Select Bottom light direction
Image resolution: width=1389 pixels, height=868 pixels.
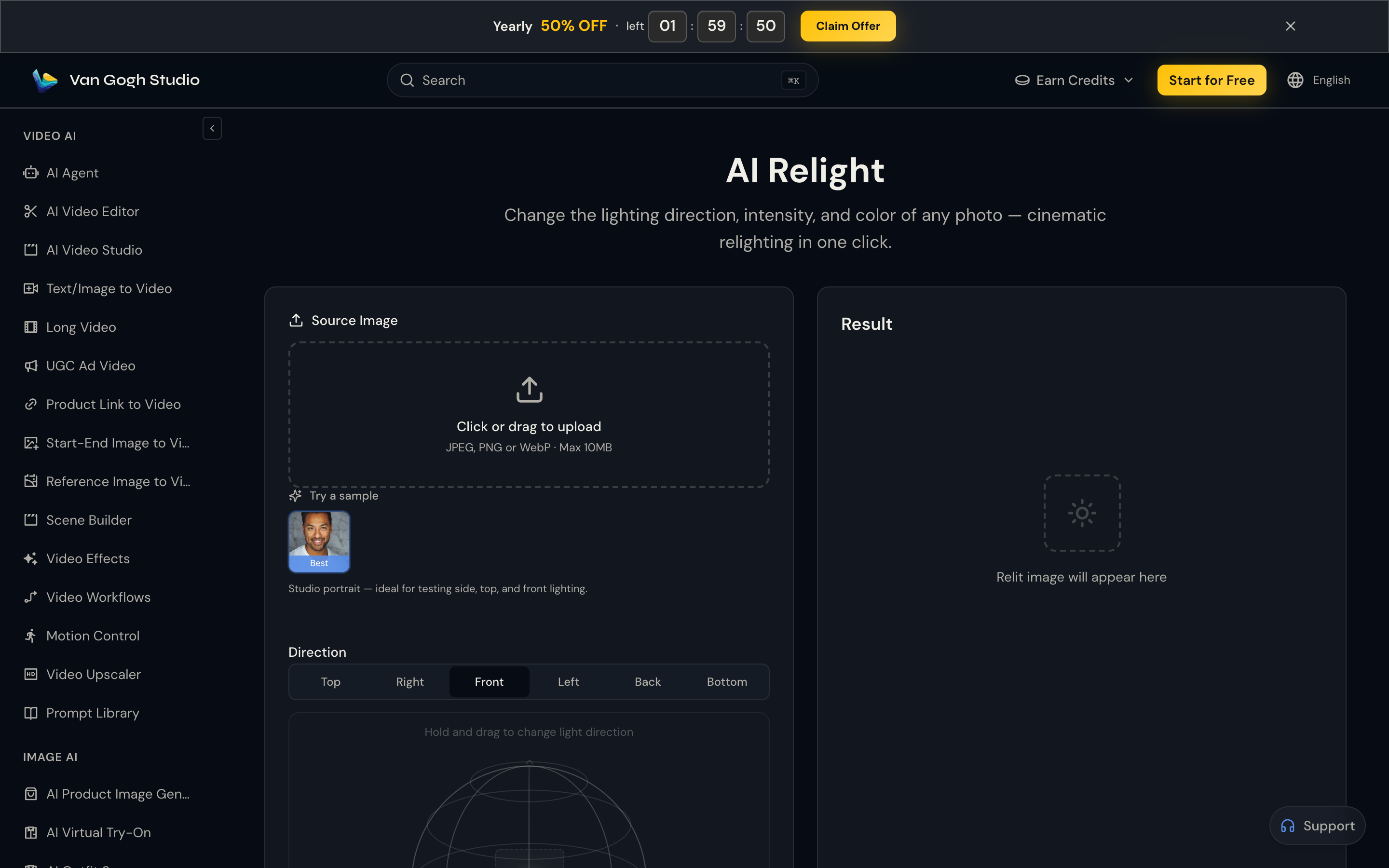(727, 681)
